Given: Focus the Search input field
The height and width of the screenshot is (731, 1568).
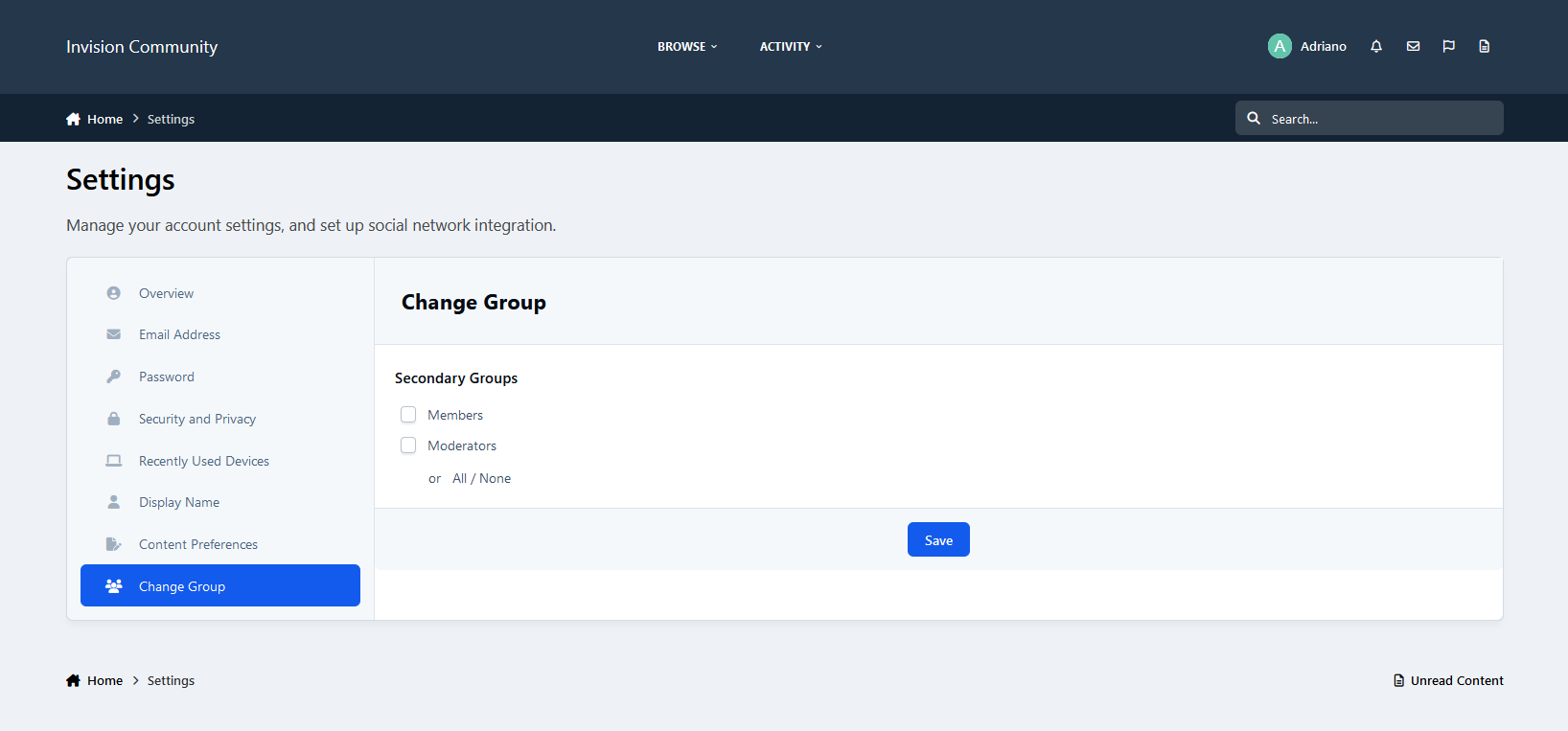Looking at the screenshot, I should coord(1380,119).
